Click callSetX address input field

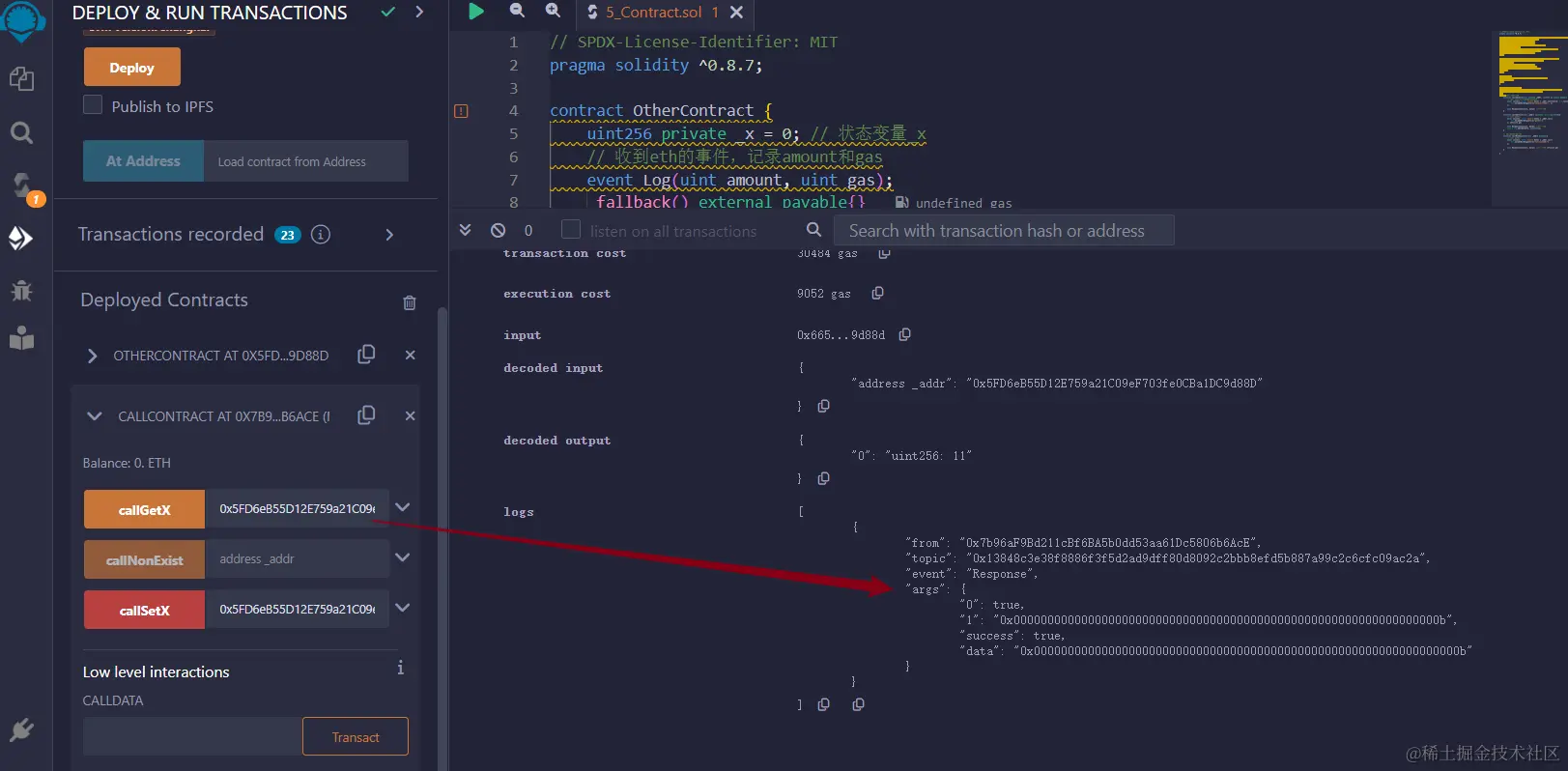click(298, 609)
